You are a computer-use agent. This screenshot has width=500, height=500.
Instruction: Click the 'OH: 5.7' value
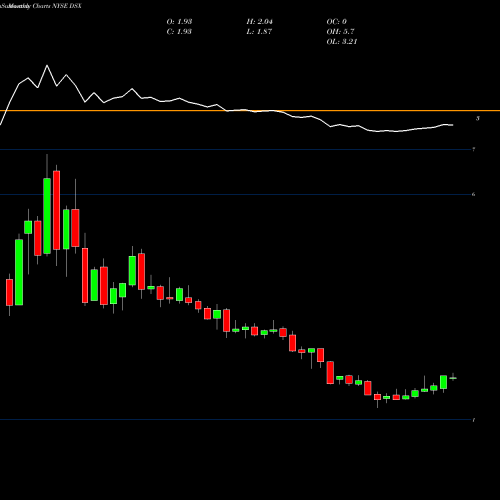pyautogui.click(x=340, y=32)
